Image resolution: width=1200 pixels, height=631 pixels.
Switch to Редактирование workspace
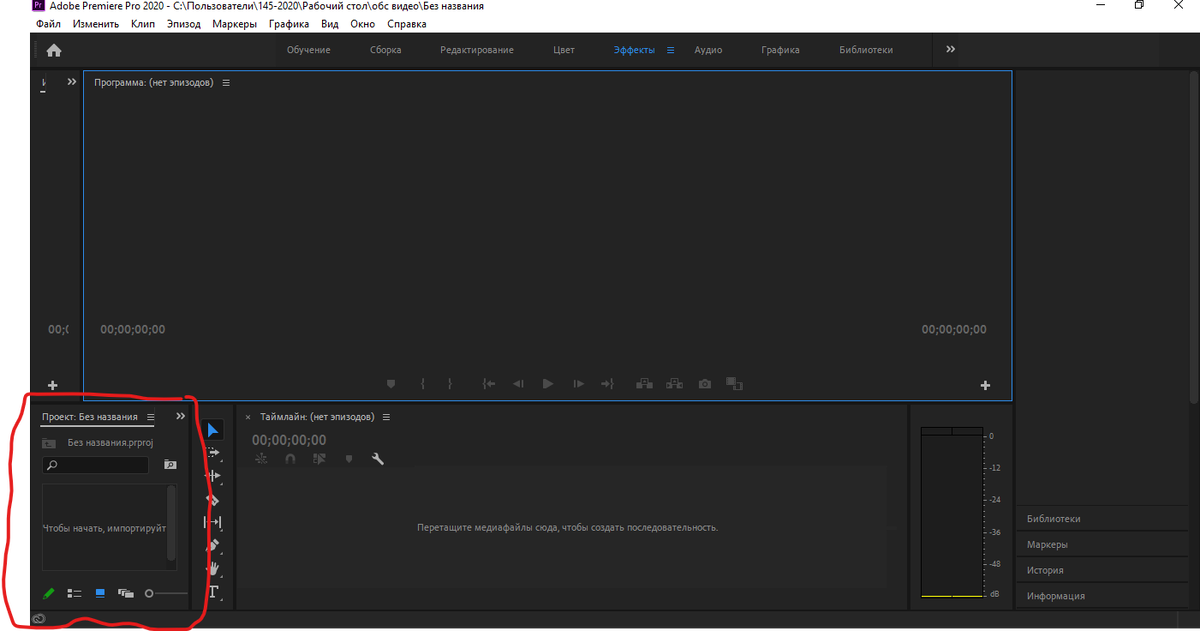click(477, 50)
